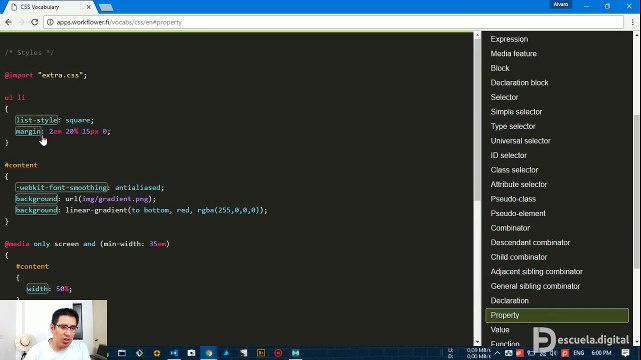Viewport: 641px width, 360px height.
Task: Click the @media keyword in code
Action: [17, 244]
